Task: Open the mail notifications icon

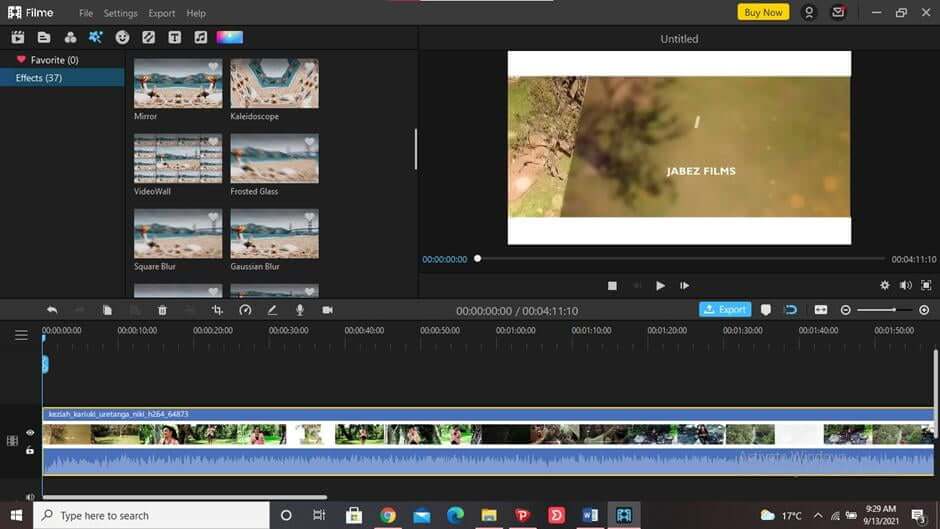Action: 838,13
